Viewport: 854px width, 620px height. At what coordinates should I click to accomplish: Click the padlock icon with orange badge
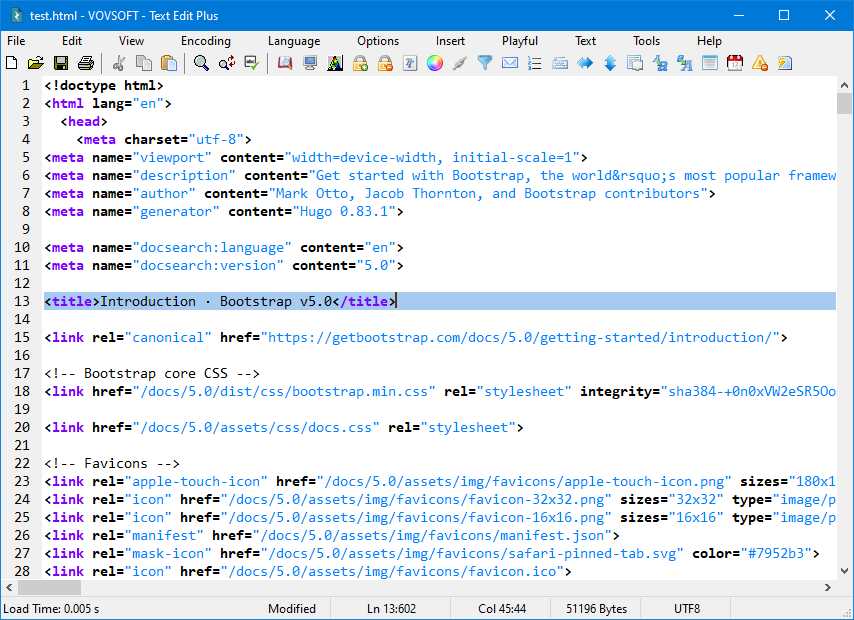(385, 63)
